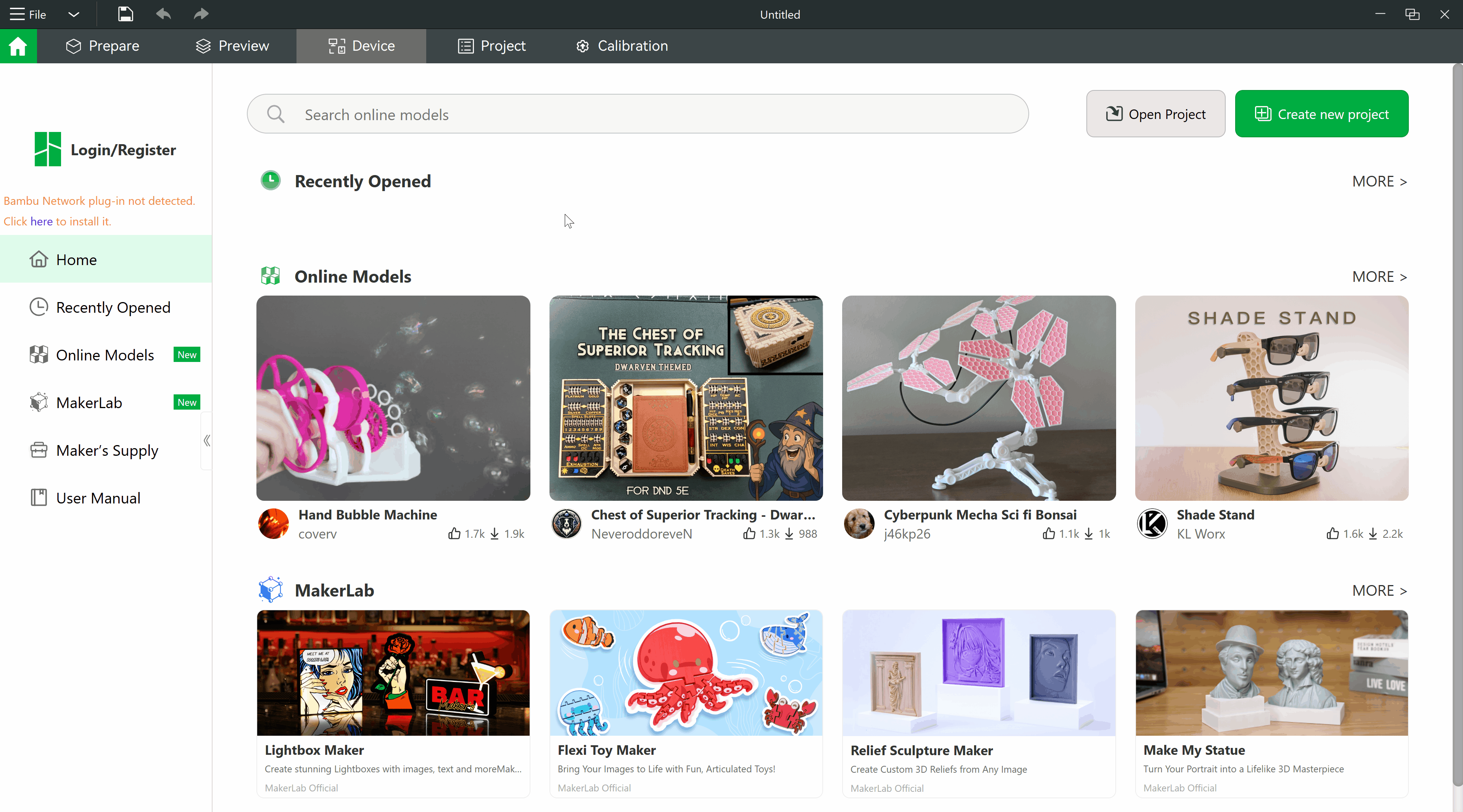The height and width of the screenshot is (812, 1463).
Task: Click the Redo arrow icon
Action: (201, 14)
